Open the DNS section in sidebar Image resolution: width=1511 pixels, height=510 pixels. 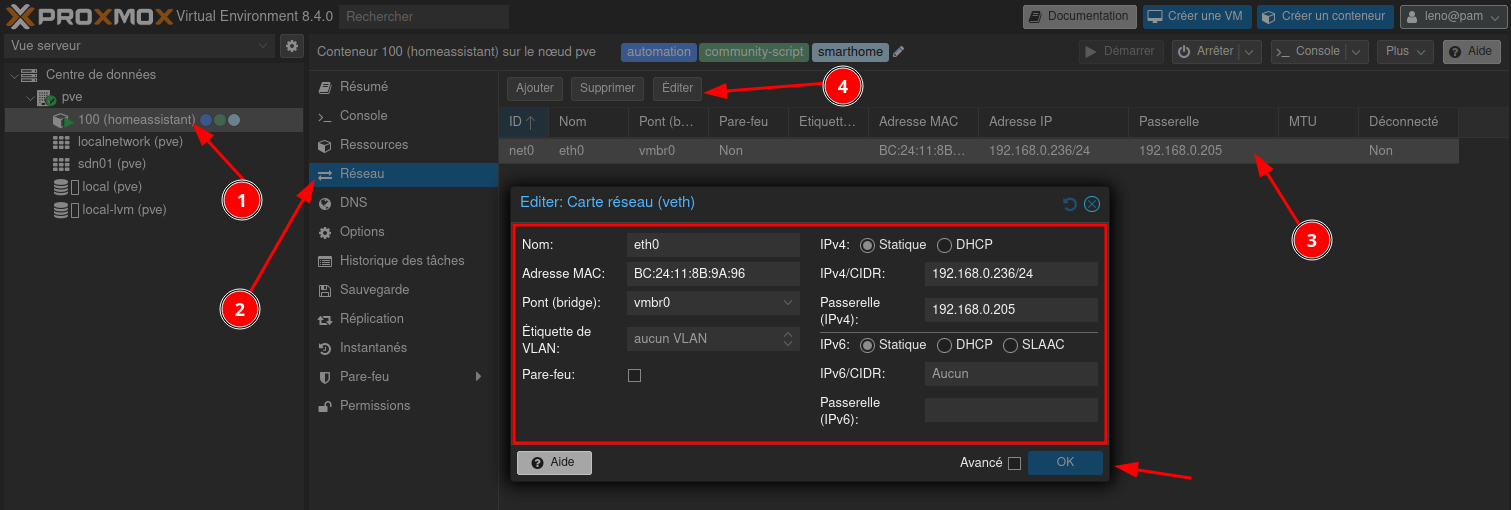[x=353, y=203]
